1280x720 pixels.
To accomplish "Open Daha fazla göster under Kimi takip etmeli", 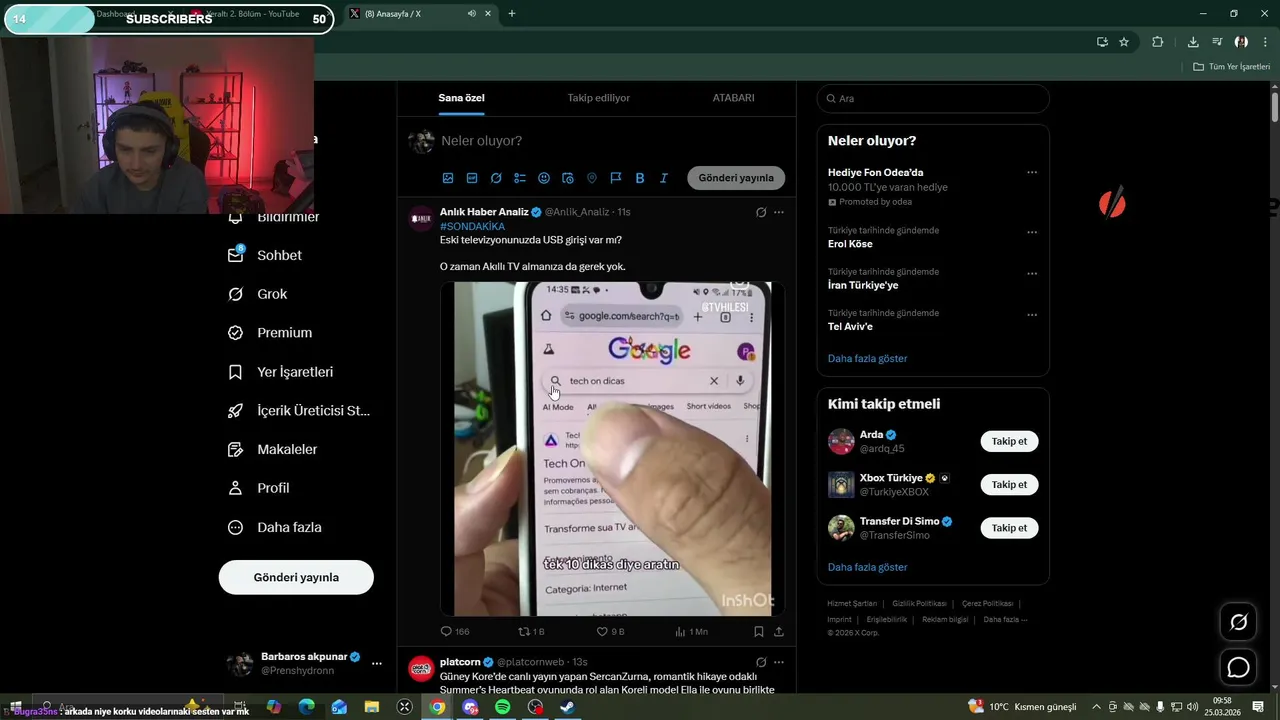I will 867,567.
